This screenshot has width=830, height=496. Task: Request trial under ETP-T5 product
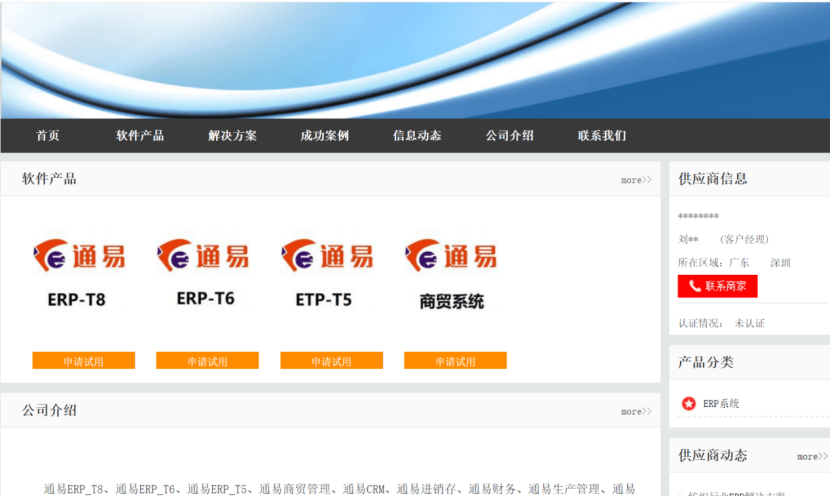click(331, 361)
